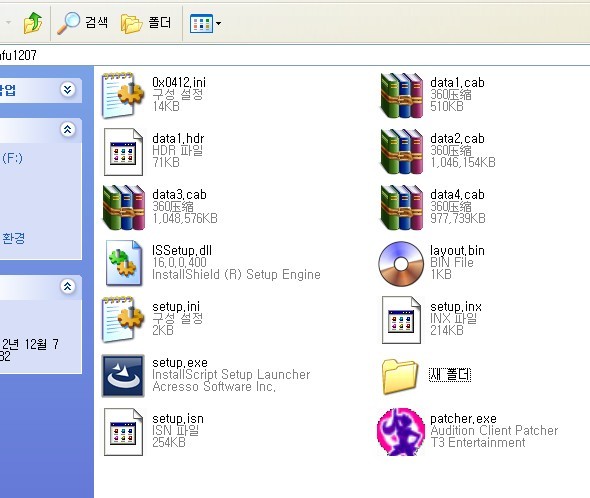590x498 pixels.
Task: Click the layout.bin disc icon
Action: 401,264
